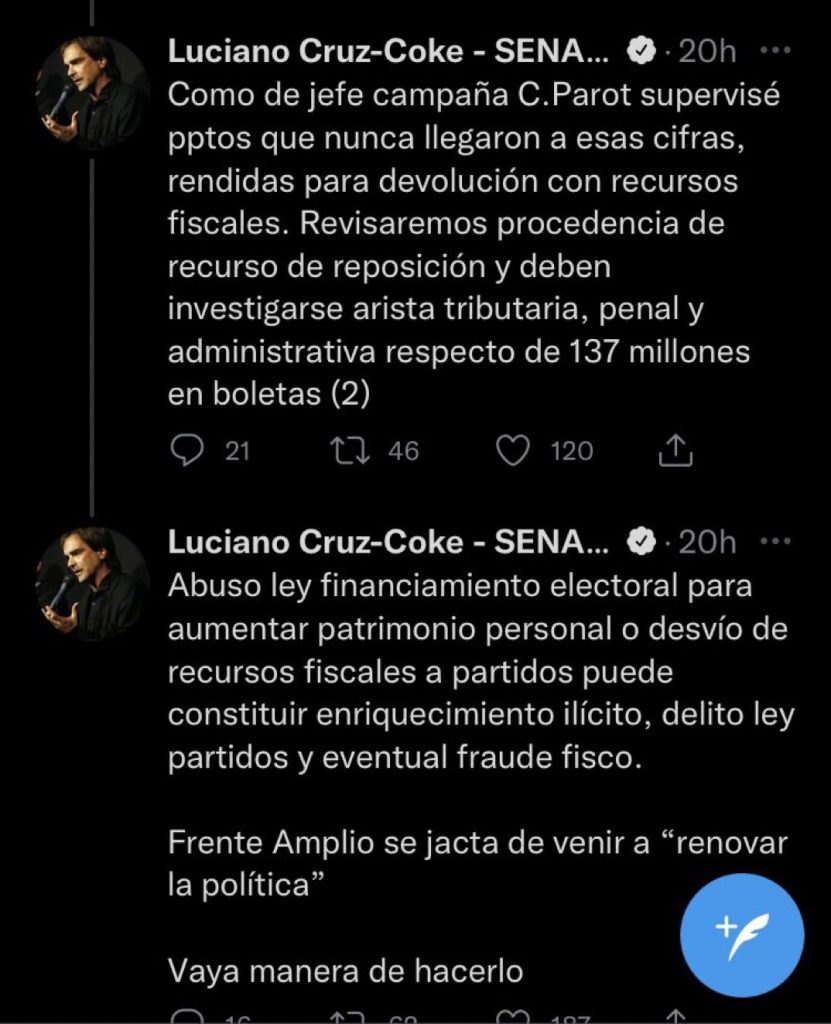Share the first tweet via share icon
This screenshot has height=1024, width=831.
(677, 452)
